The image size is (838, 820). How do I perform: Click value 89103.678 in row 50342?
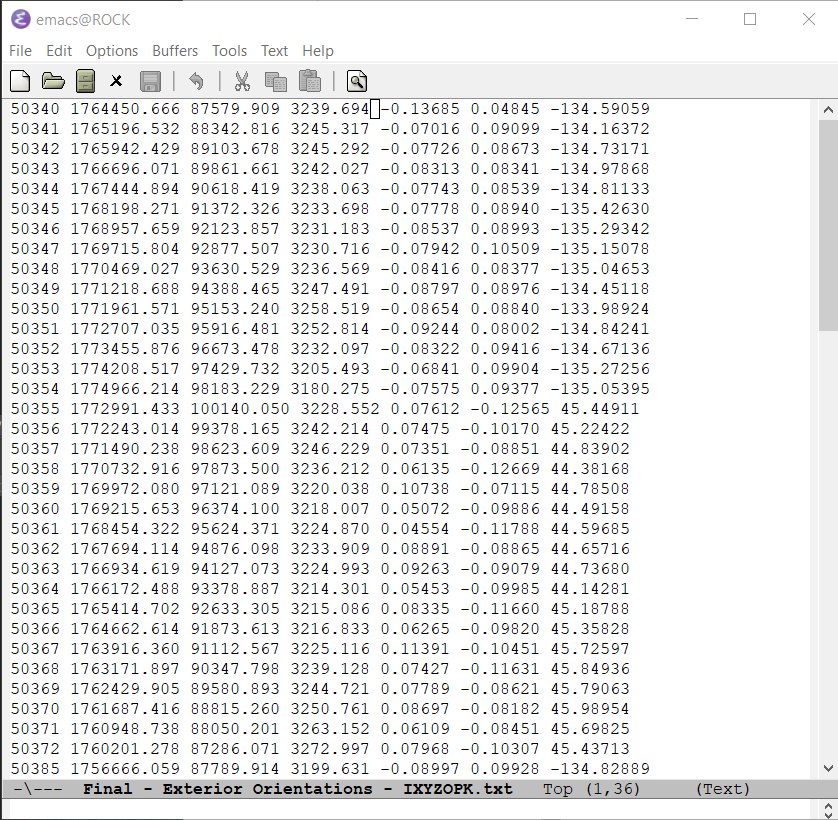point(235,149)
